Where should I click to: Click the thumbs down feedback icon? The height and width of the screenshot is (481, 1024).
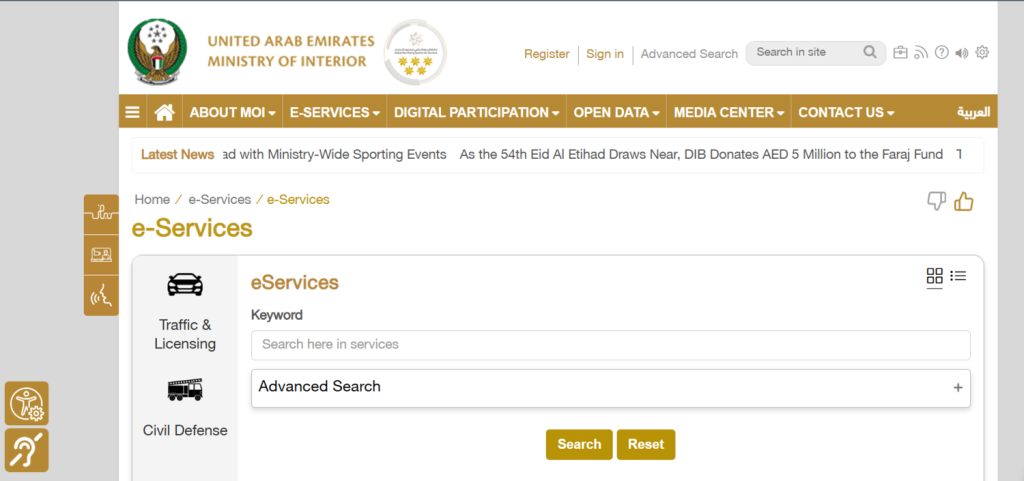(936, 202)
